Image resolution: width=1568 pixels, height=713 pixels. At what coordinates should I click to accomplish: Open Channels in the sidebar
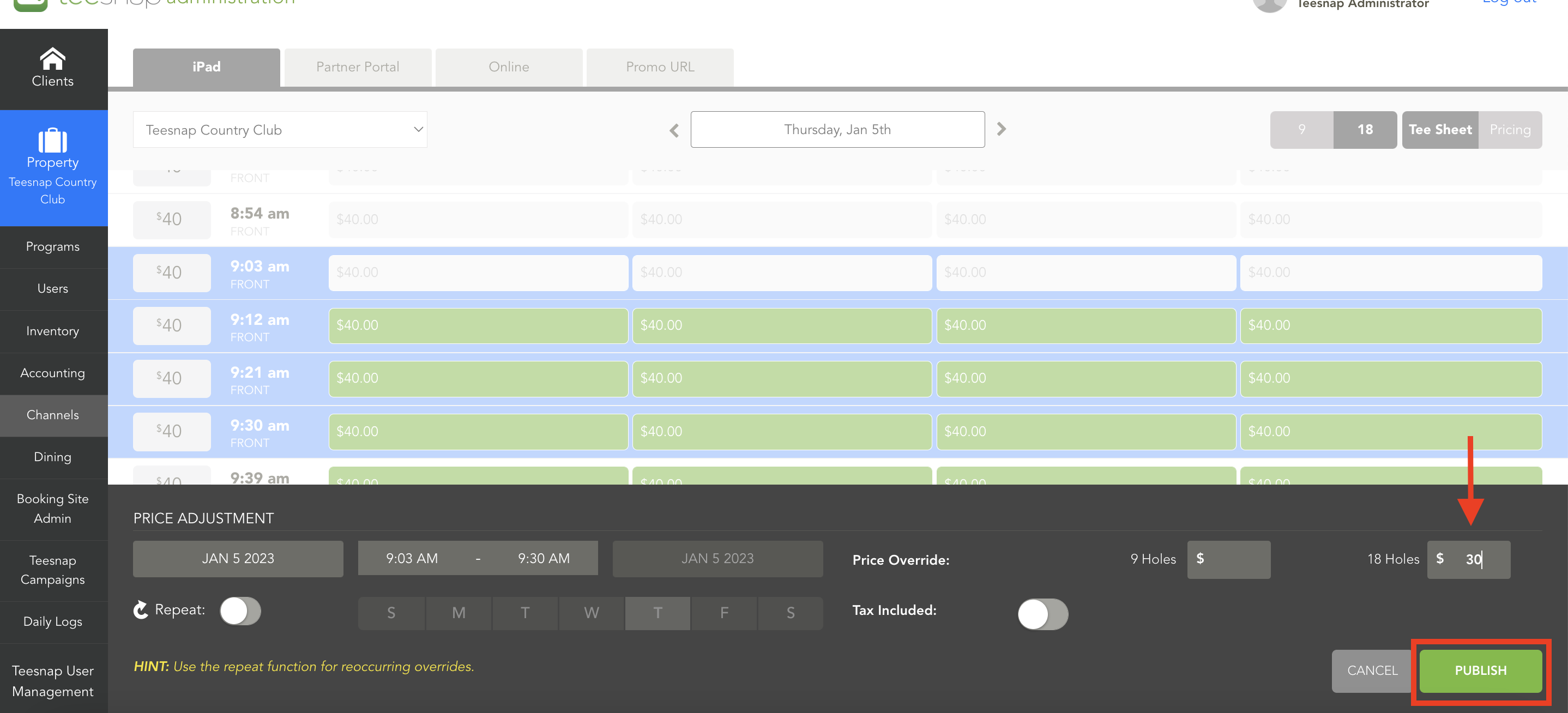click(53, 415)
